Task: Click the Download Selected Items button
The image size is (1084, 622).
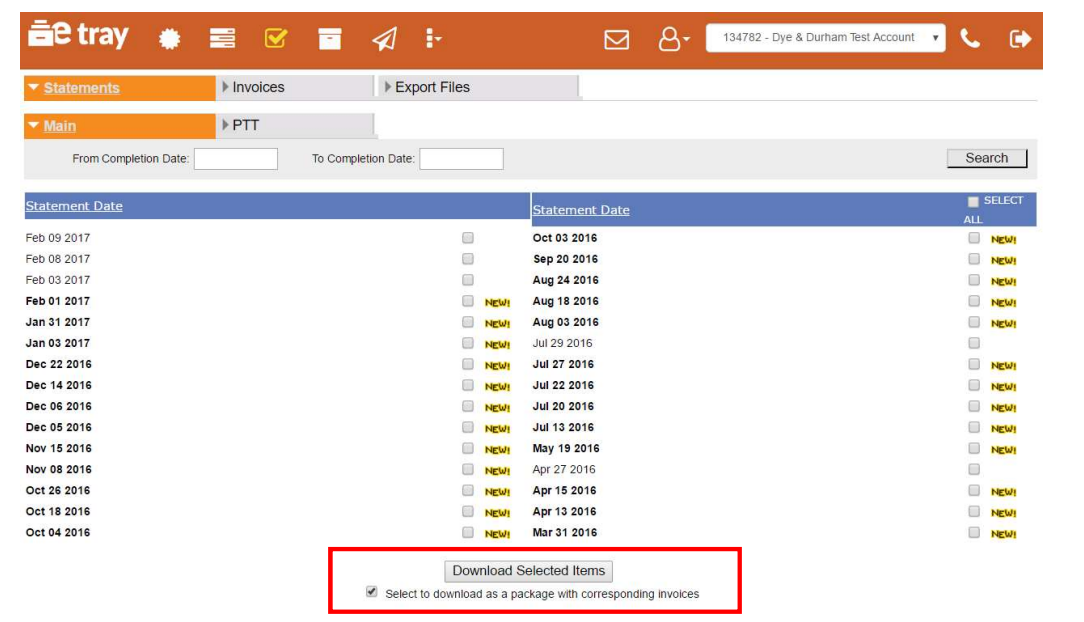Action: pyautogui.click(x=528, y=571)
